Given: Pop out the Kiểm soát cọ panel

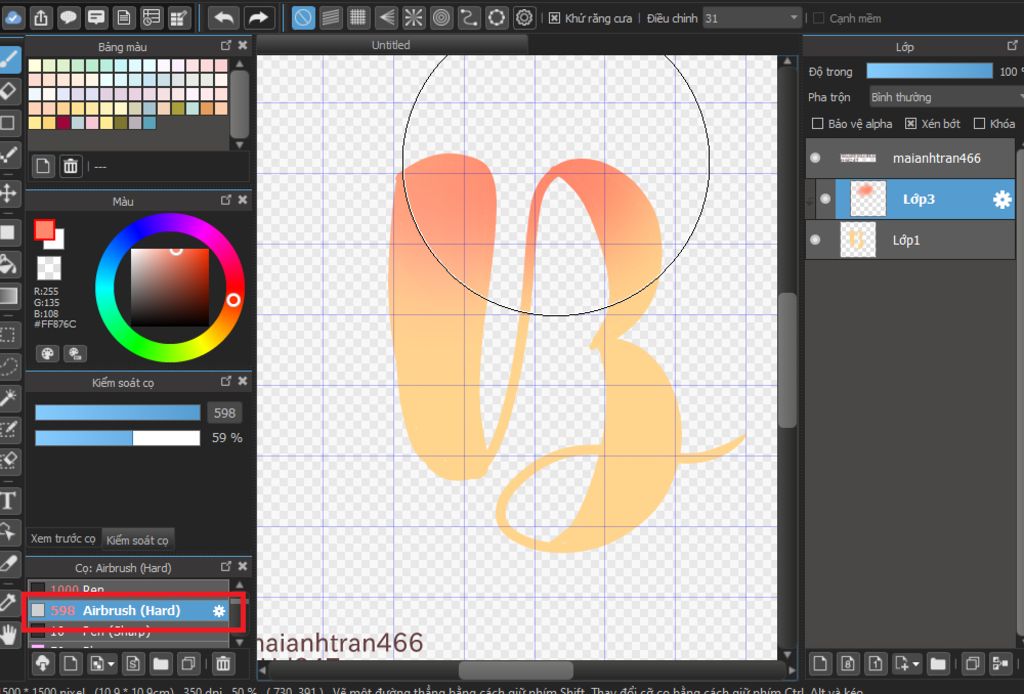Looking at the screenshot, I should coord(226,381).
